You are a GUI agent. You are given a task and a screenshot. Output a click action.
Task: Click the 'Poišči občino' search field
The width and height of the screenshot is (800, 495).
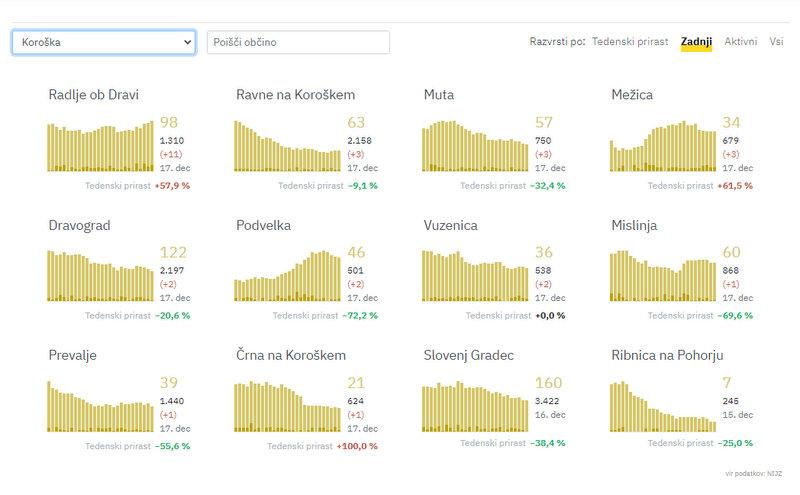tap(297, 43)
